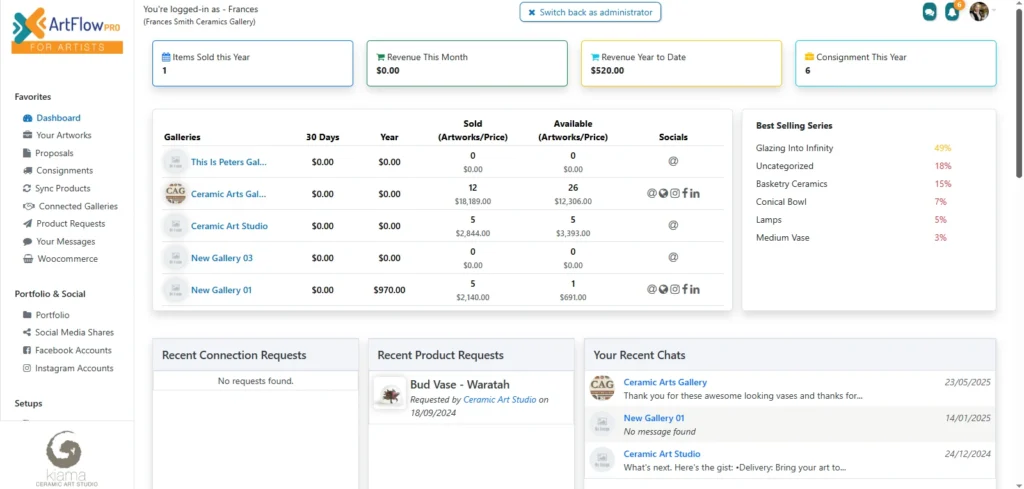Click the LinkedIn icon for New Gallery 01
Screen dimensions: 1024x489
click(x=695, y=290)
